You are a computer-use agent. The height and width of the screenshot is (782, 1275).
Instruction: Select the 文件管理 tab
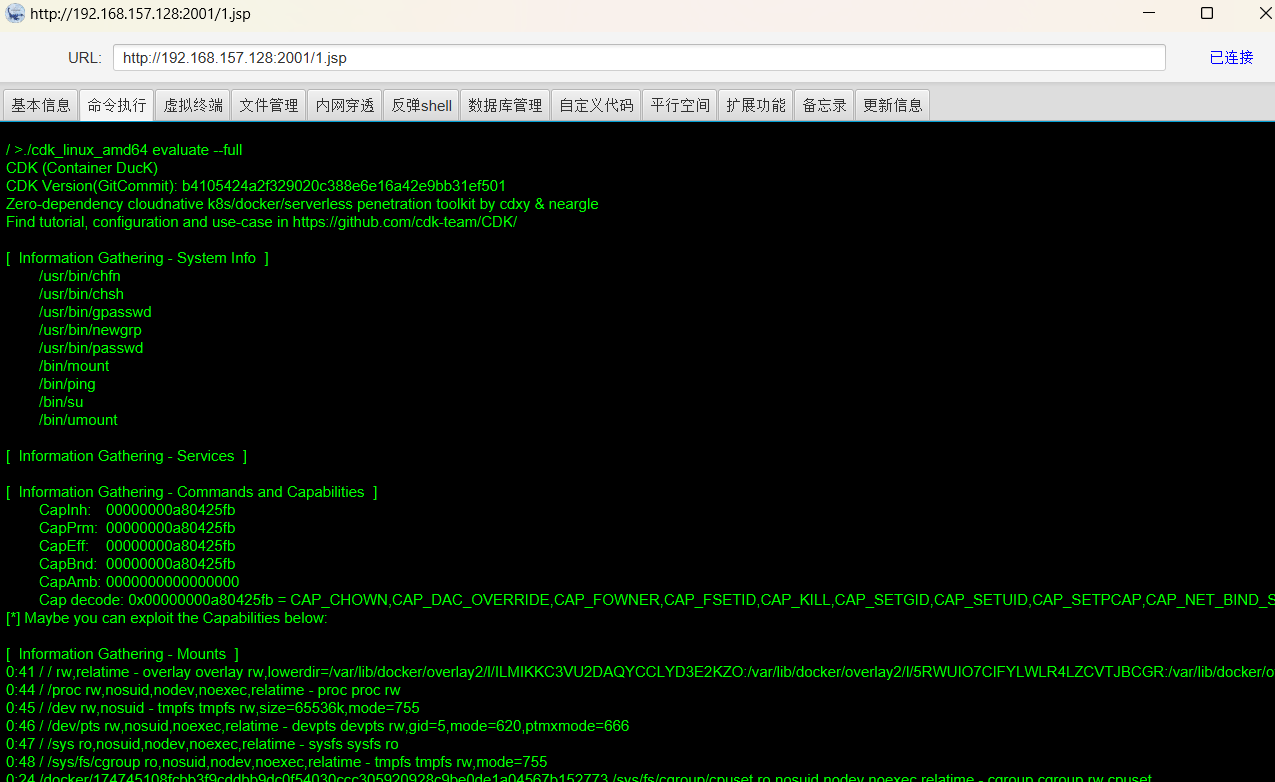tap(269, 105)
